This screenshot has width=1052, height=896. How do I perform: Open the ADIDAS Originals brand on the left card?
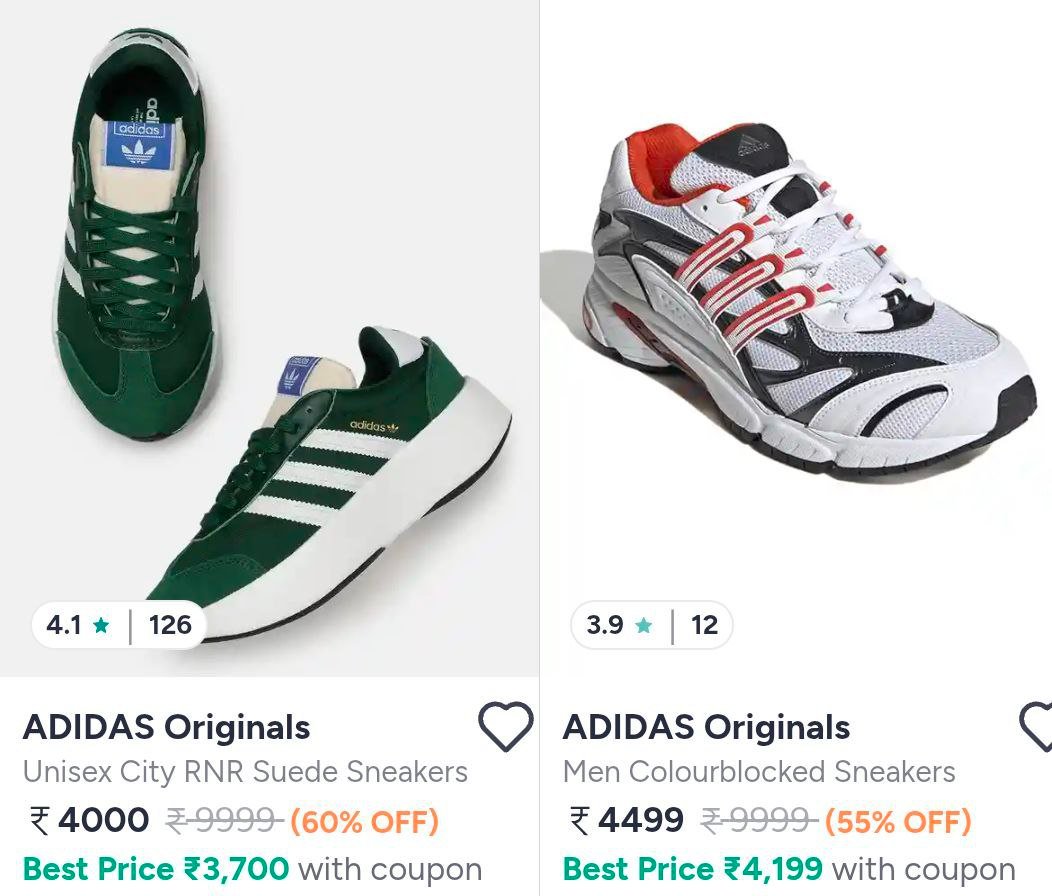point(167,727)
